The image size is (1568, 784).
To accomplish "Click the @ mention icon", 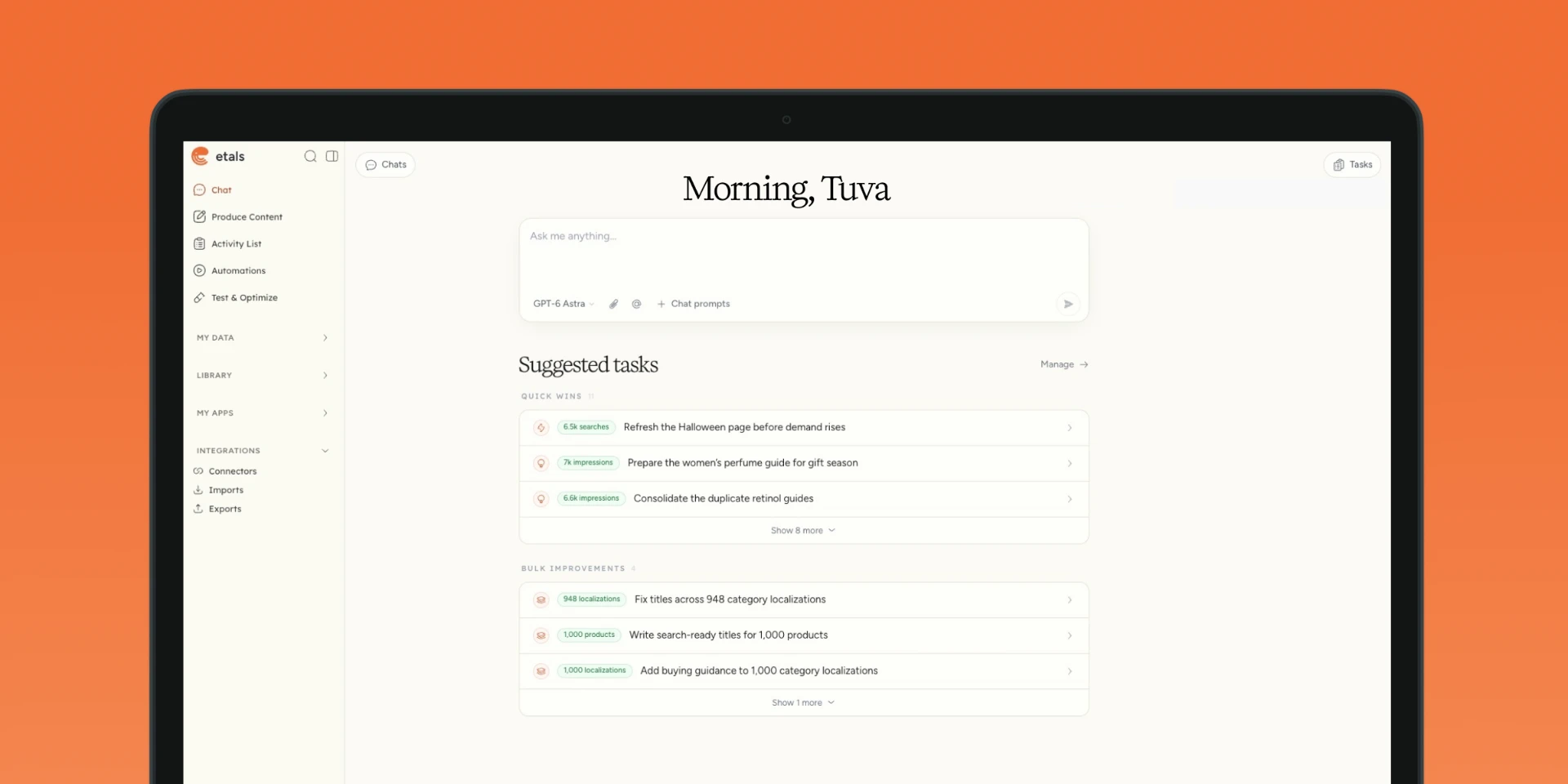I will click(636, 304).
